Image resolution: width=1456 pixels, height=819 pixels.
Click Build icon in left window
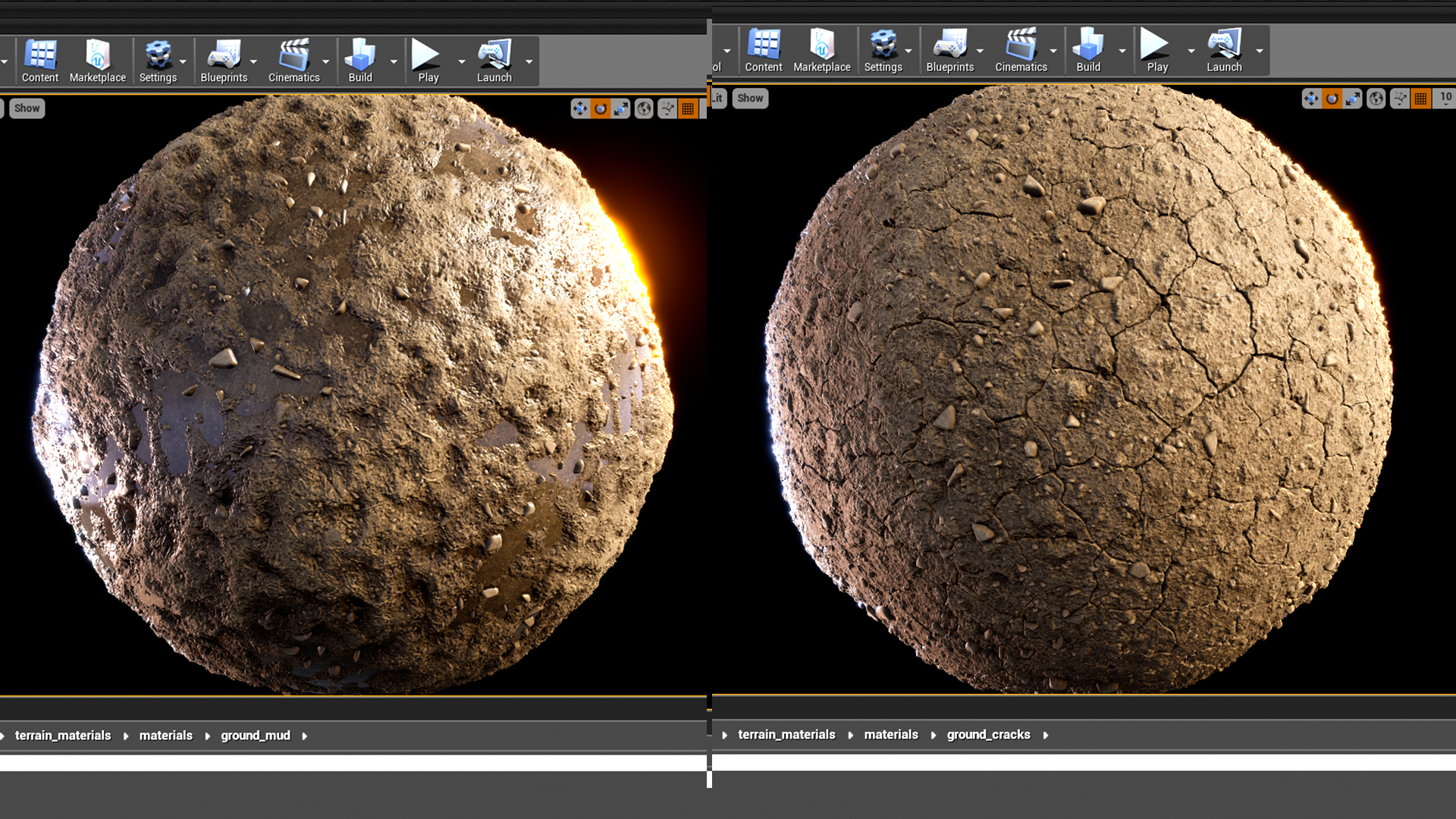360,61
